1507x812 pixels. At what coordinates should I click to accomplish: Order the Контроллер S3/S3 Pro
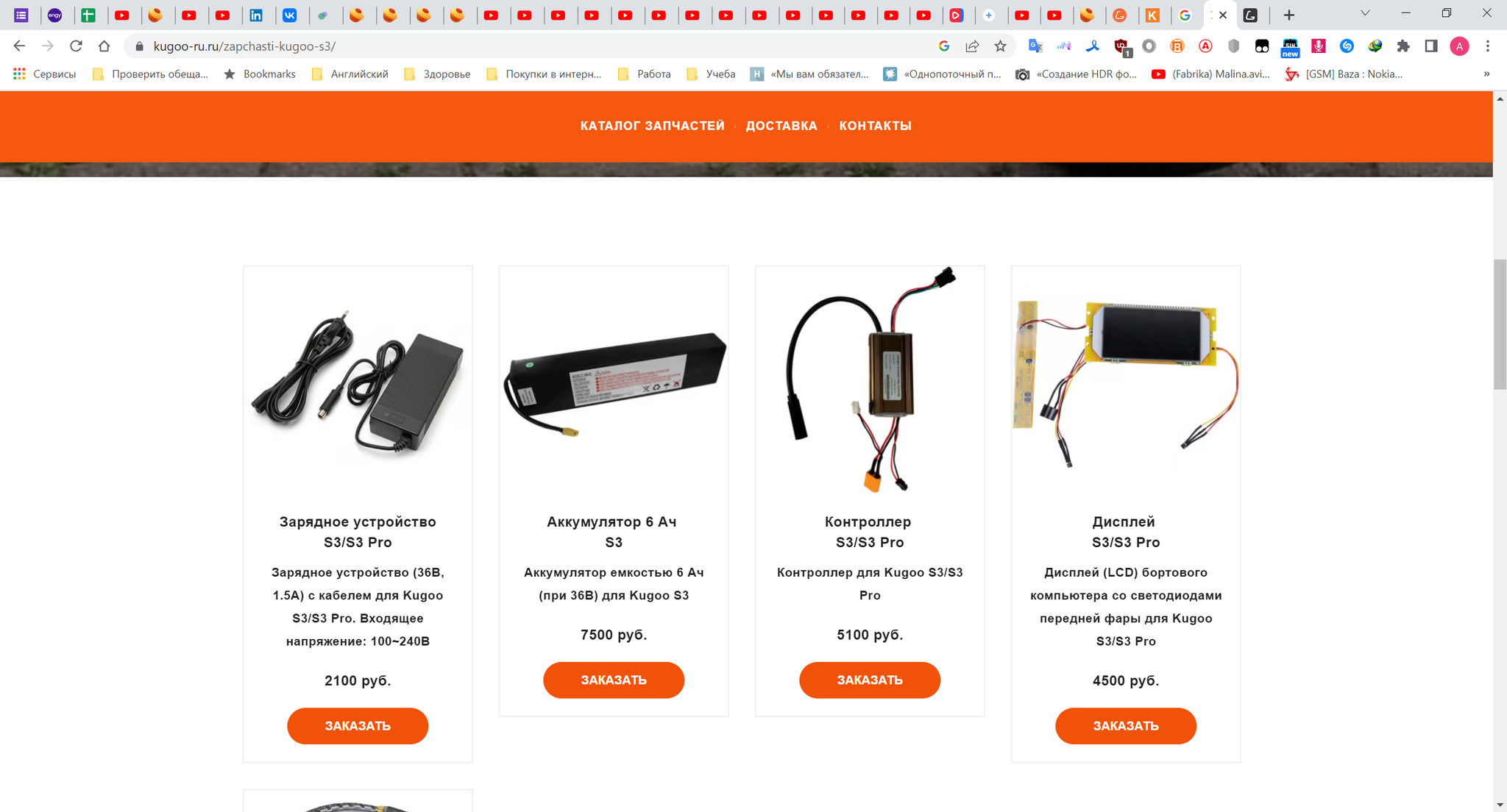click(870, 680)
